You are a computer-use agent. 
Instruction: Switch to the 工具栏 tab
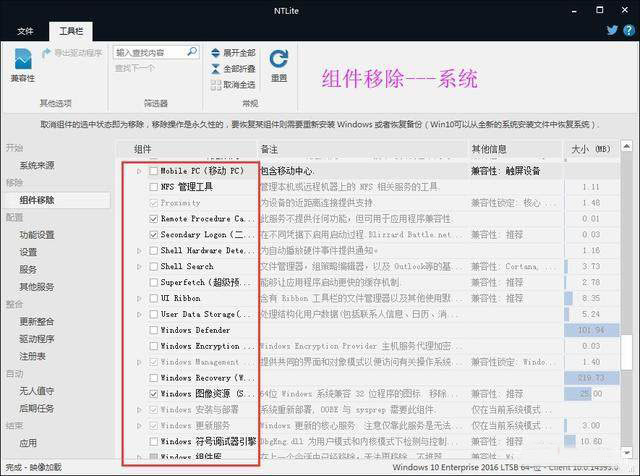[x=71, y=31]
